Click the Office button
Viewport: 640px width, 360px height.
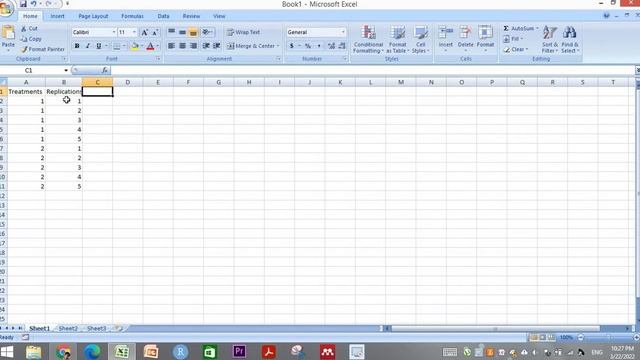6,7
